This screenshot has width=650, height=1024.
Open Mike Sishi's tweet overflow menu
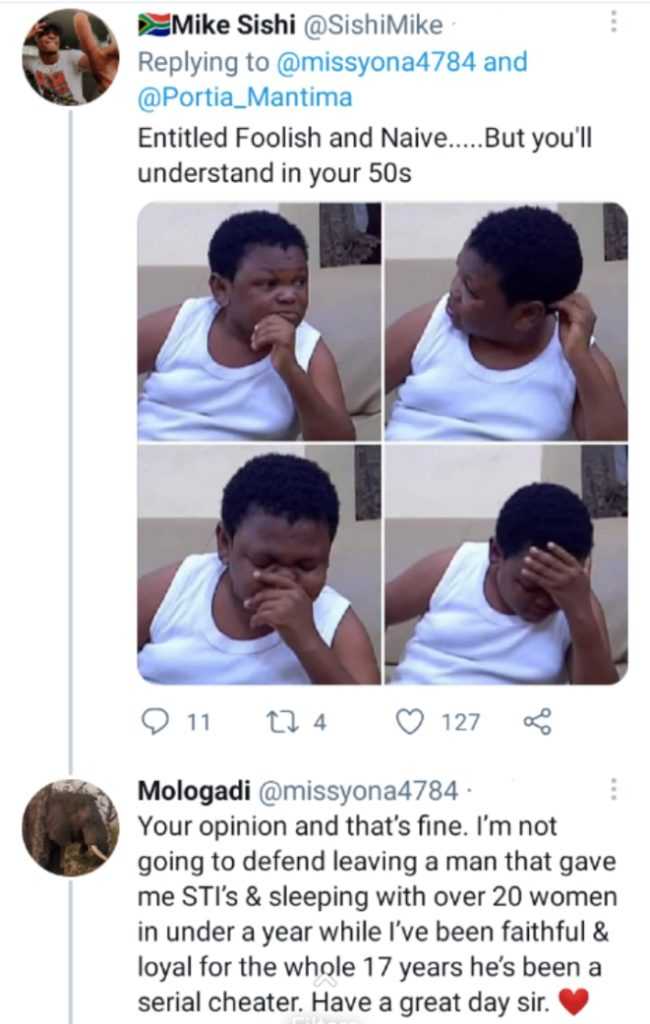click(613, 22)
